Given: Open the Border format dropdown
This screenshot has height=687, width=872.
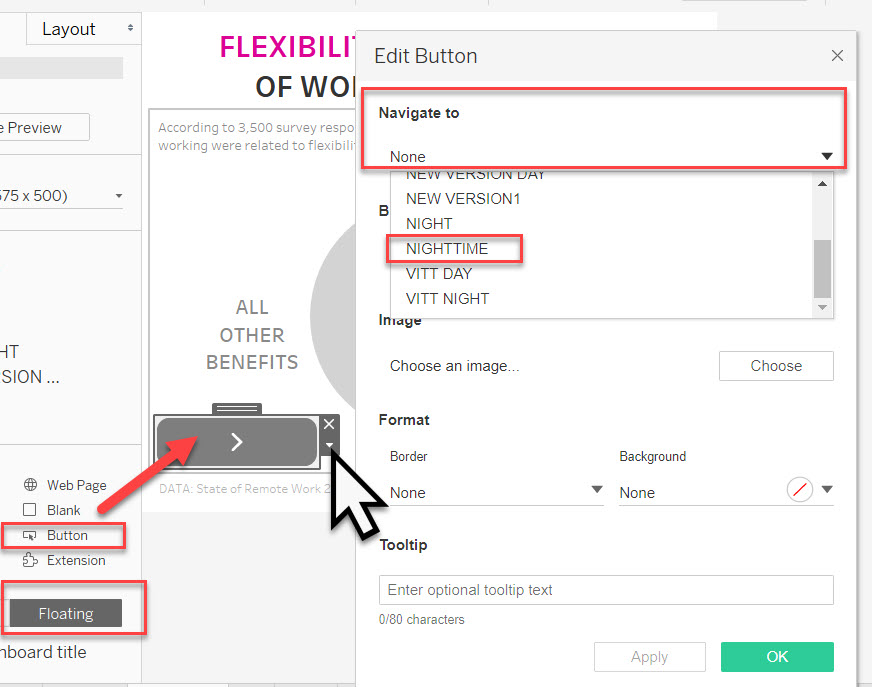Looking at the screenshot, I should point(596,491).
